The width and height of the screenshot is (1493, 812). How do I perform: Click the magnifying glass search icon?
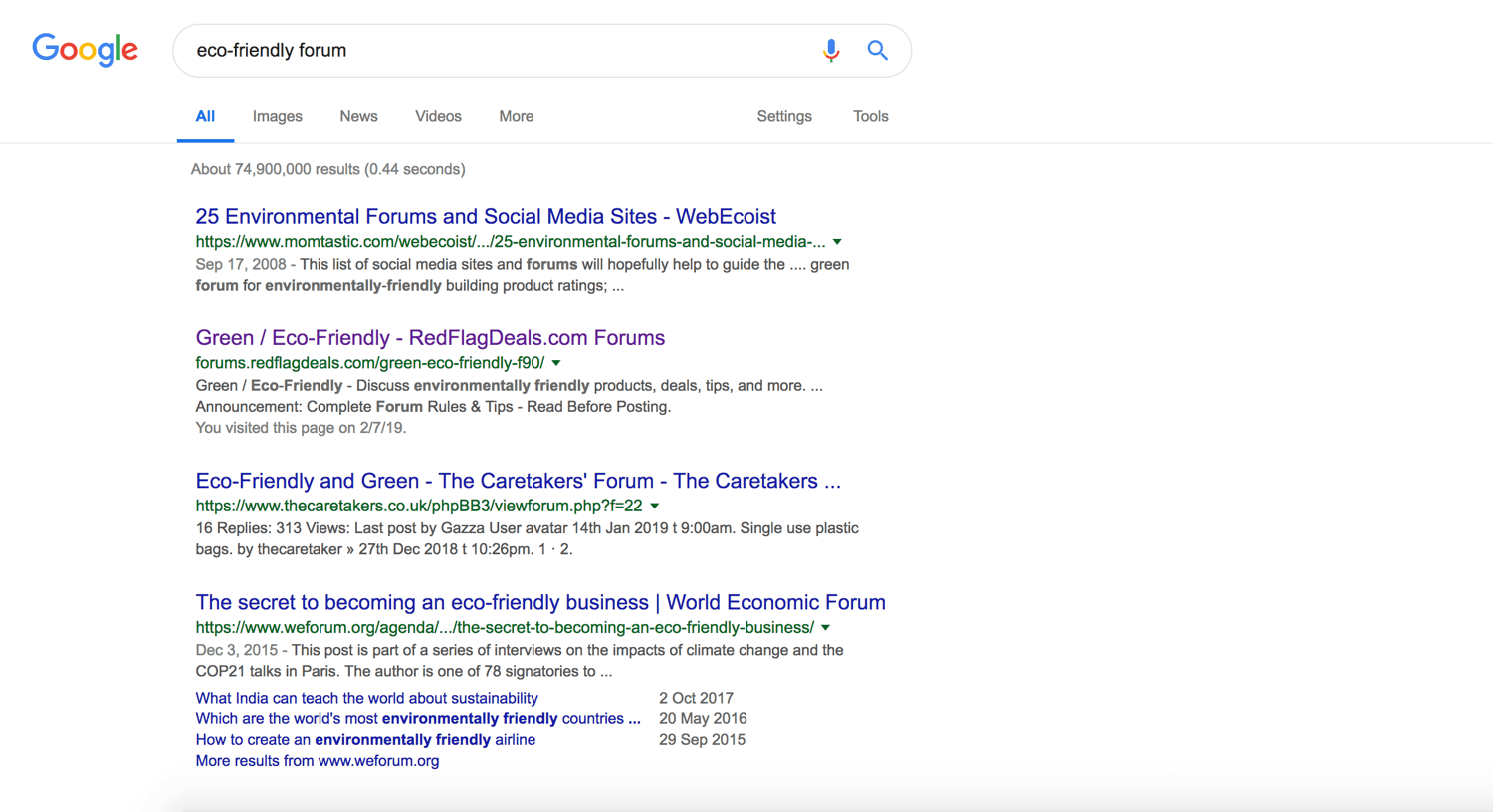(x=877, y=50)
